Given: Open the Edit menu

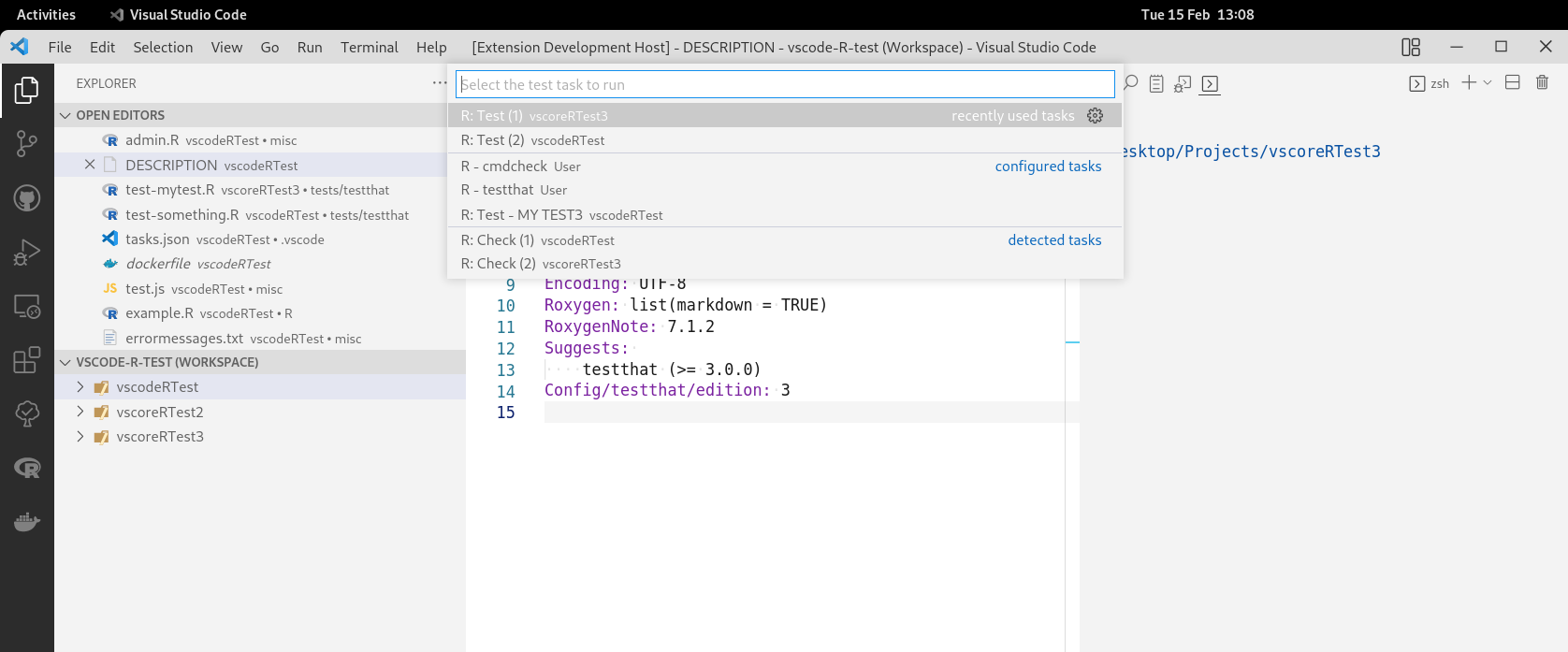Looking at the screenshot, I should point(102,47).
